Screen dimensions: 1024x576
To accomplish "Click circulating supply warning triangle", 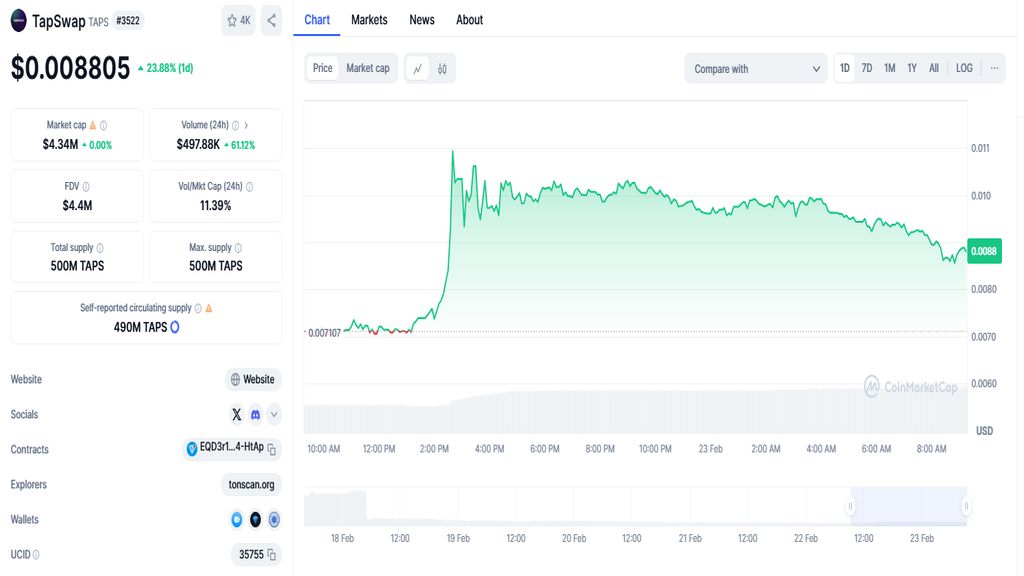I will pyautogui.click(x=208, y=308).
